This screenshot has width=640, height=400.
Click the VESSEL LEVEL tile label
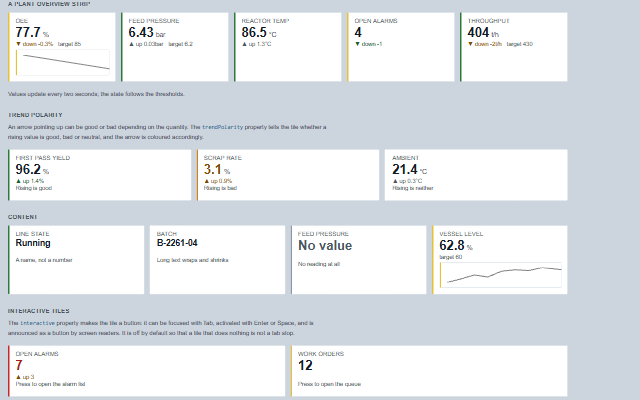click(x=461, y=234)
